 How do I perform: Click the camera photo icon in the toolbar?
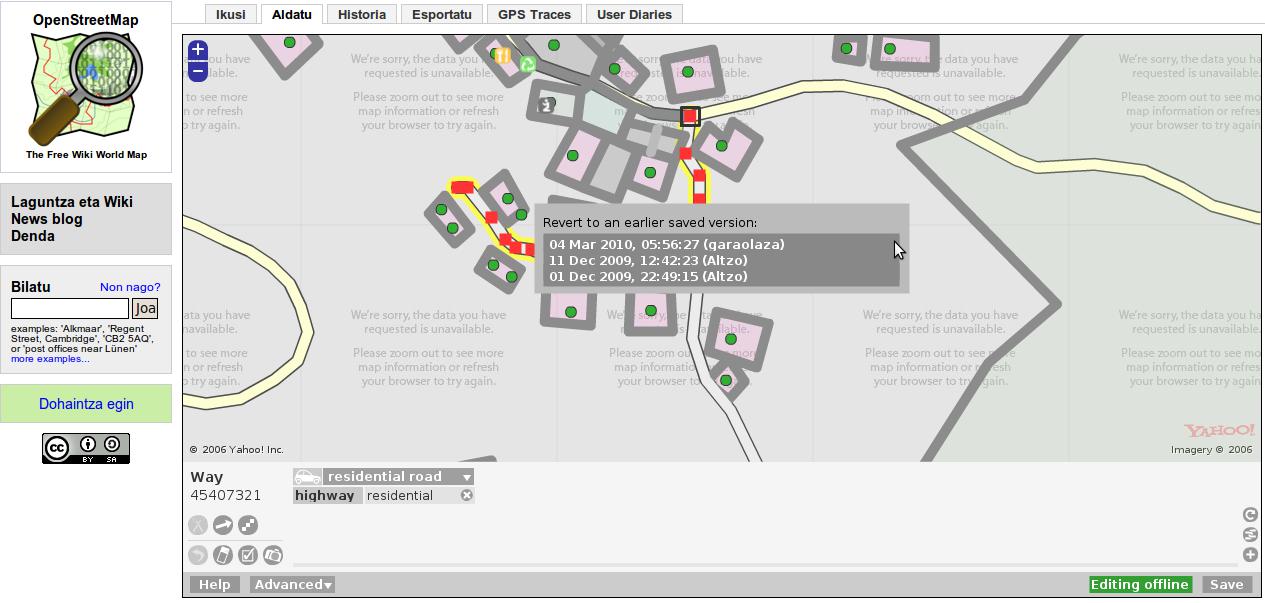pyautogui.click(x=272, y=555)
